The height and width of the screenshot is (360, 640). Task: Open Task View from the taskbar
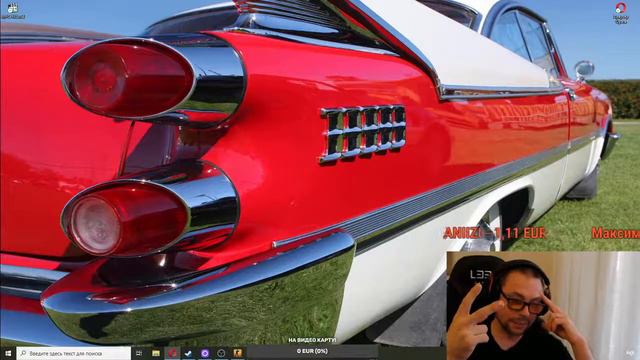point(139,353)
